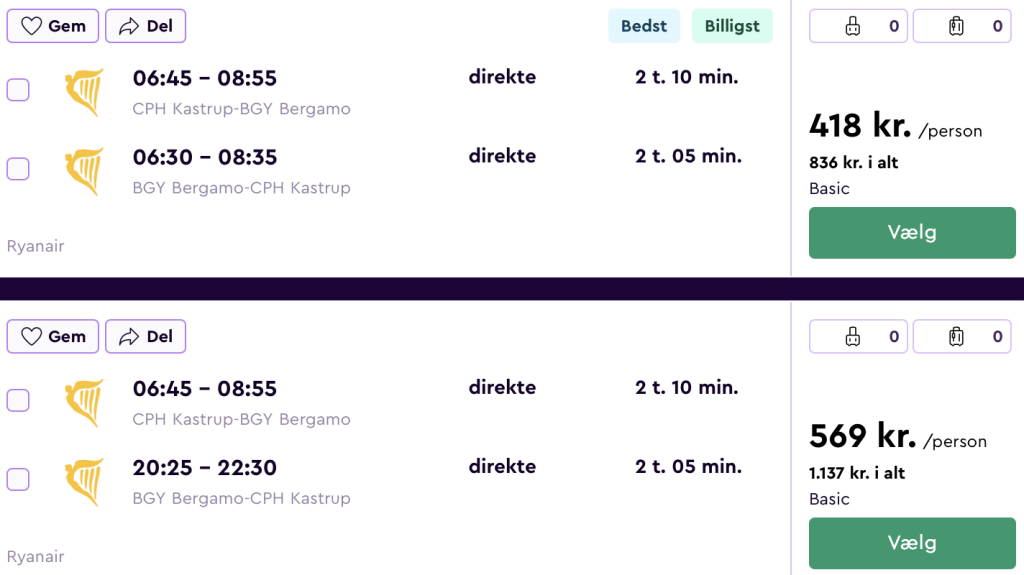Tick checkbox for 20:25 Bergamo return flight
Screen dimensions: 1024x575
pyautogui.click(x=18, y=479)
